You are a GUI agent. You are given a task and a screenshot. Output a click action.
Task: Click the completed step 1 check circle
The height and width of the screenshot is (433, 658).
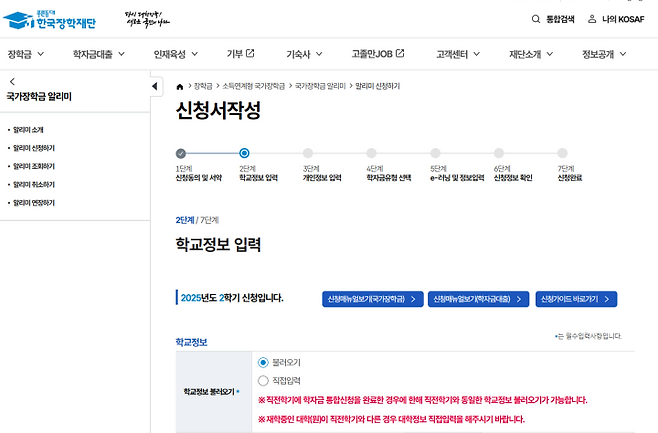[x=181, y=153]
